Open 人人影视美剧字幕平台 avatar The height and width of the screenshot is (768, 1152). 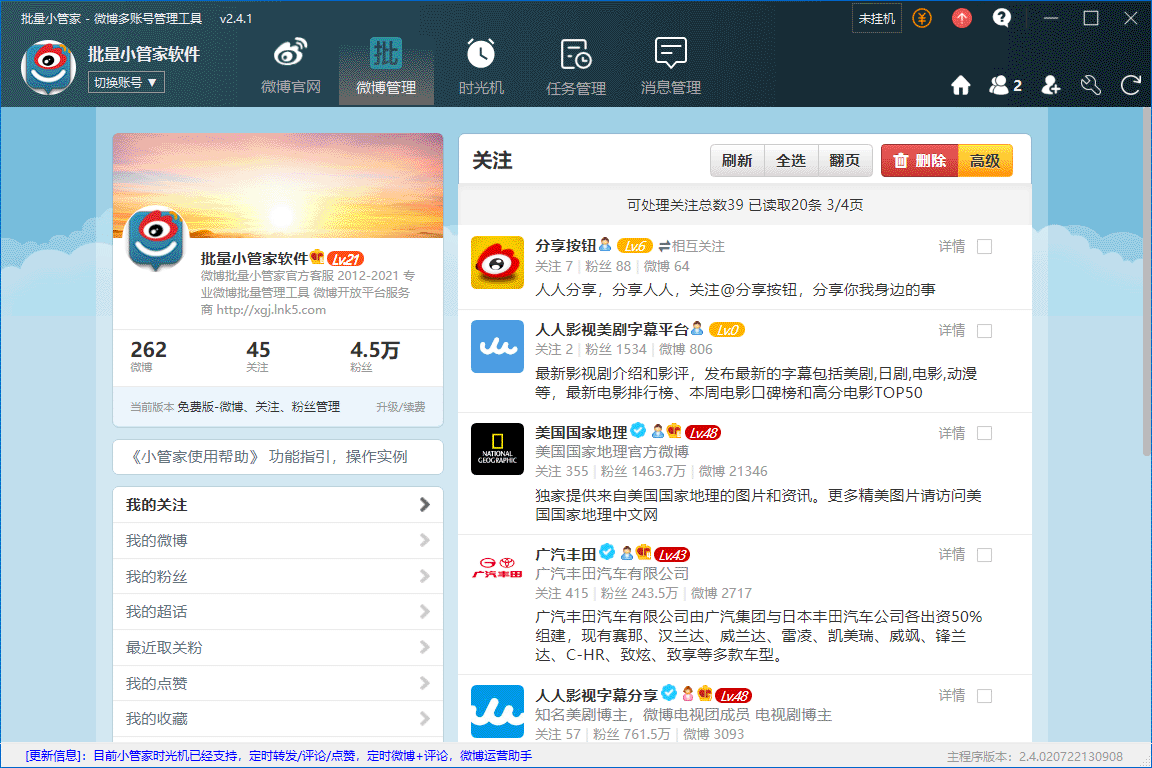click(497, 346)
